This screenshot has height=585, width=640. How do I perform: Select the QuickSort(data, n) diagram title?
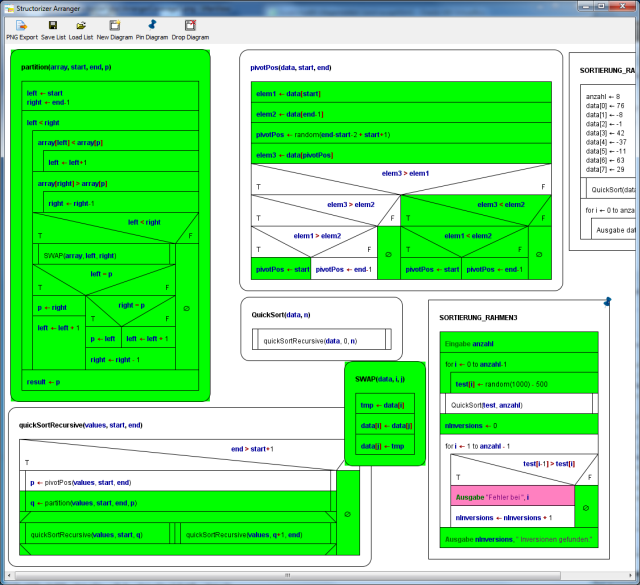click(x=281, y=315)
